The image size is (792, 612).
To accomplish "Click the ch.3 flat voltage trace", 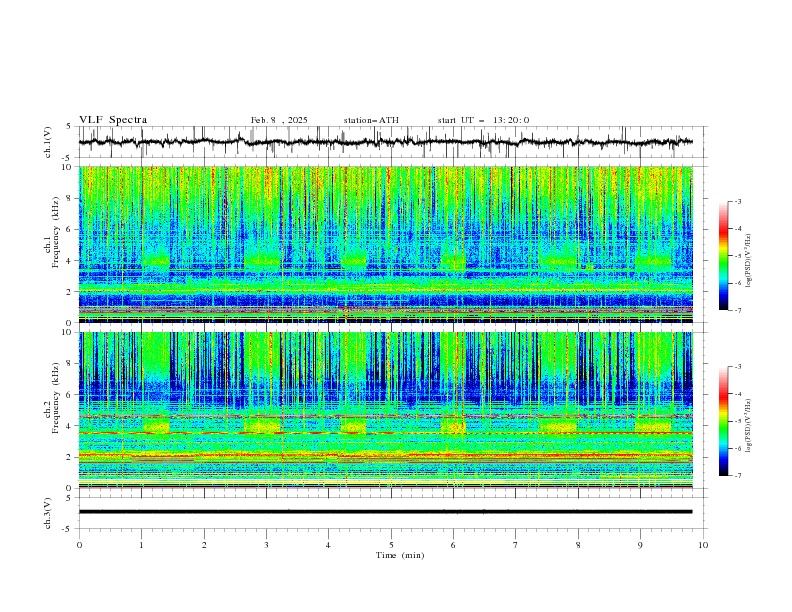I will click(x=385, y=512).
